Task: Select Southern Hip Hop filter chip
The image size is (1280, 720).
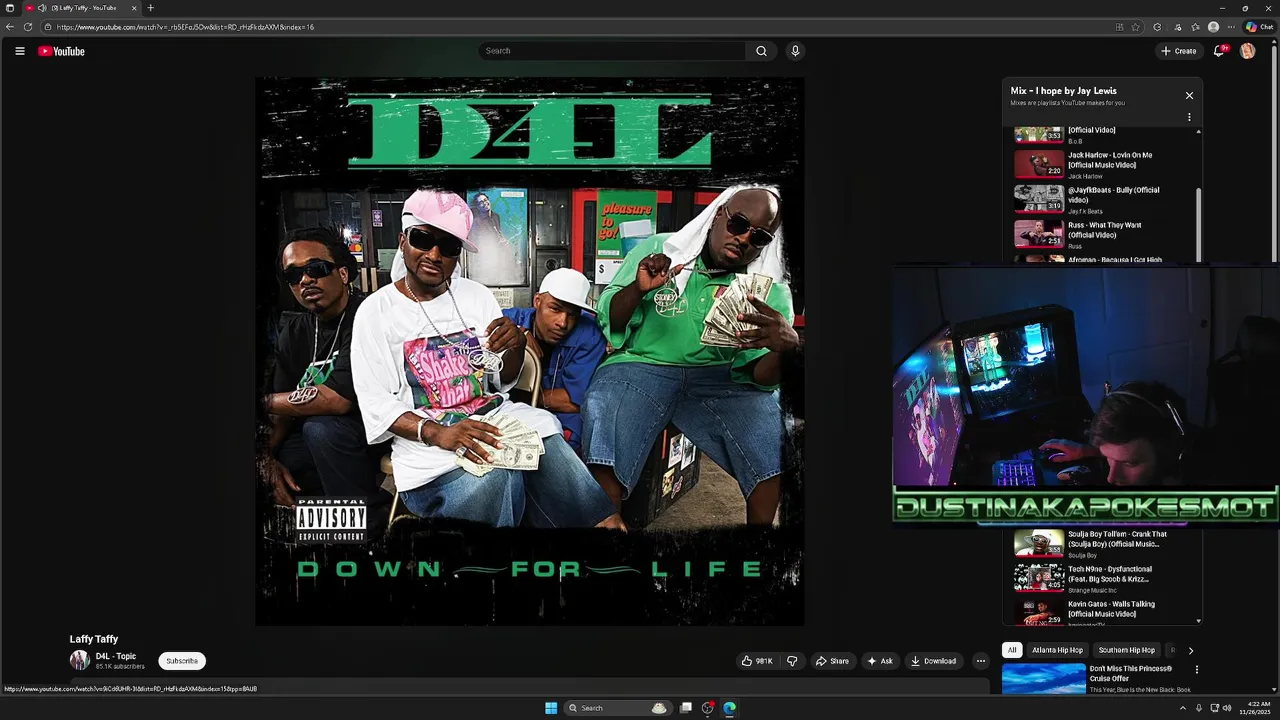Action: pyautogui.click(x=1126, y=650)
